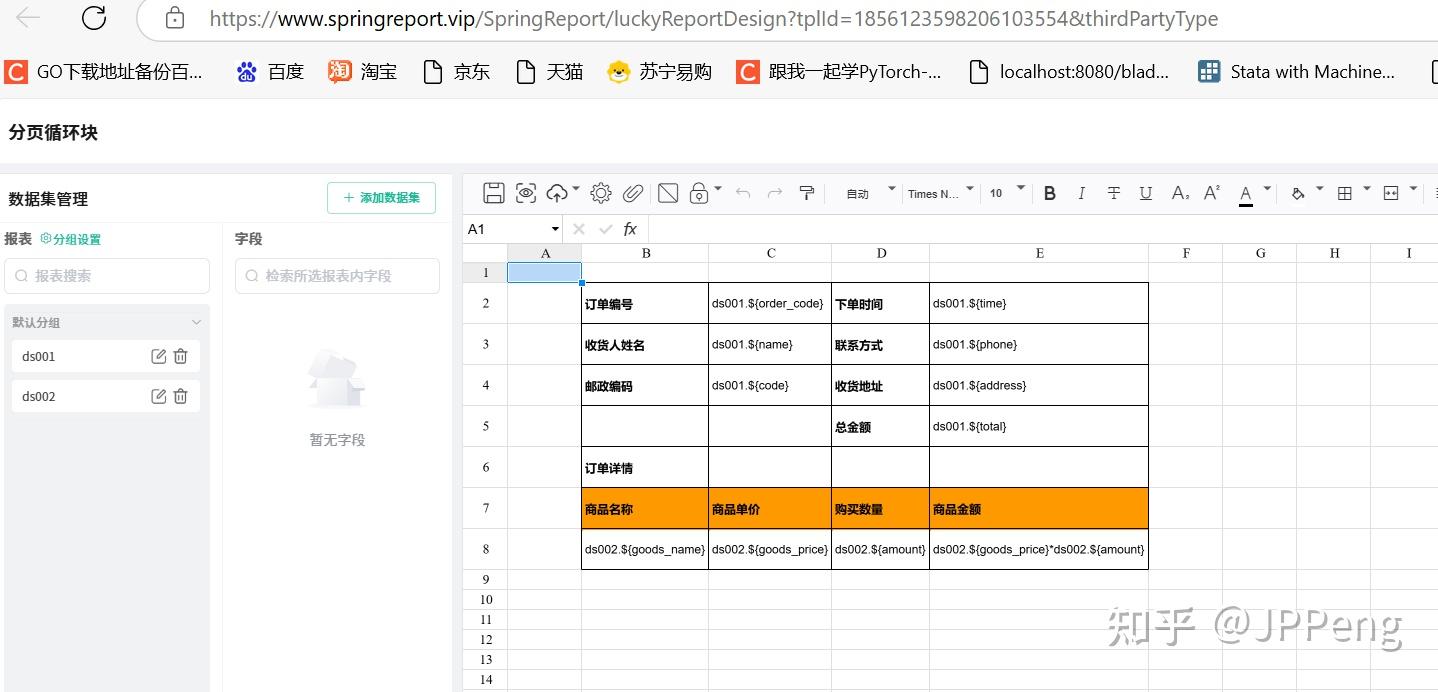Open report preview with the eye icon
The height and width of the screenshot is (692, 1438).
point(526,193)
